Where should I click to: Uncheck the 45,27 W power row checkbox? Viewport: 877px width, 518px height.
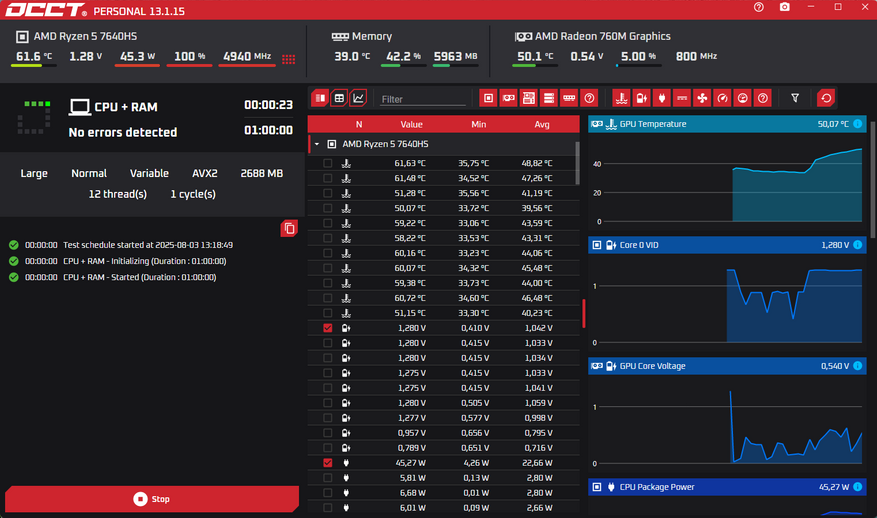click(x=328, y=463)
